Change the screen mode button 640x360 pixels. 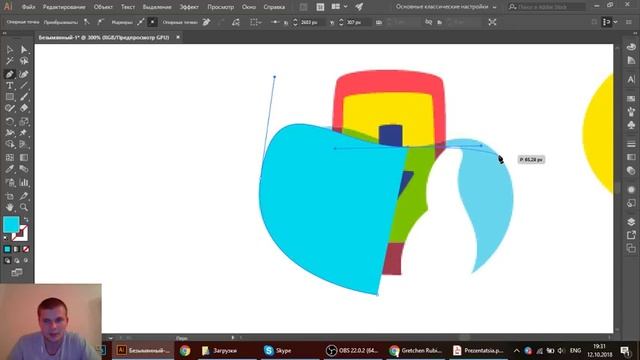pyautogui.click(x=17, y=272)
